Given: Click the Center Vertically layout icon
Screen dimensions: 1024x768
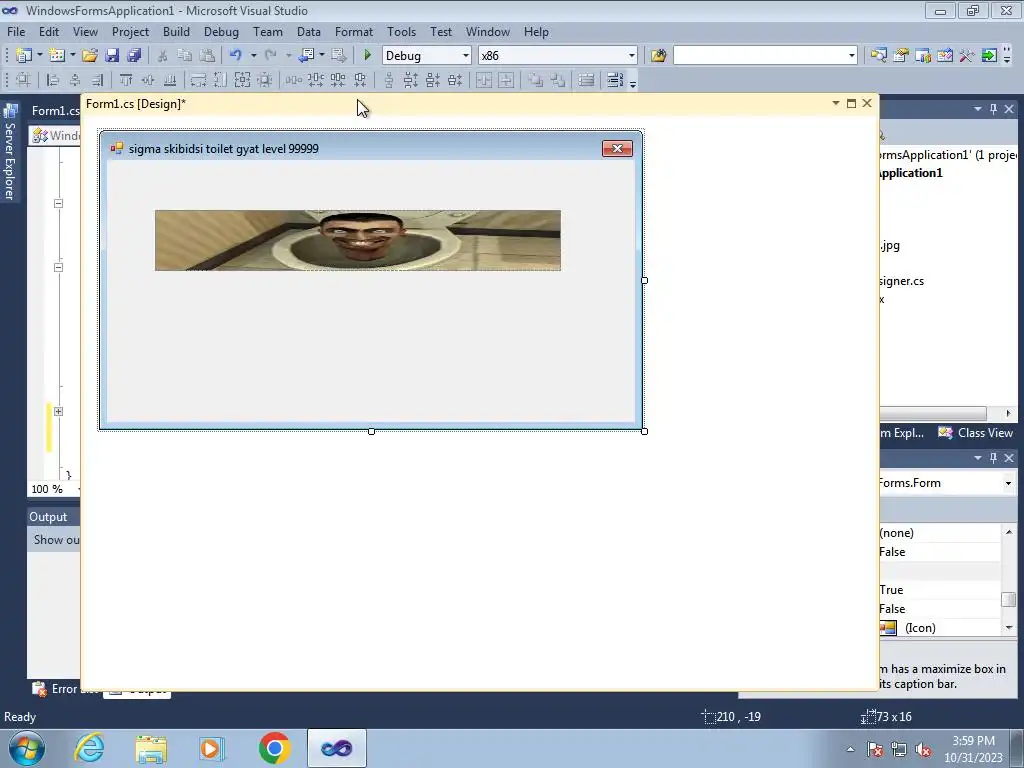Looking at the screenshot, I should point(506,80).
